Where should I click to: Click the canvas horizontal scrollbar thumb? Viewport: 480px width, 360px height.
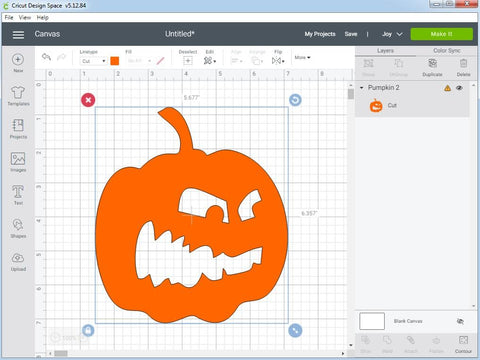61,353
